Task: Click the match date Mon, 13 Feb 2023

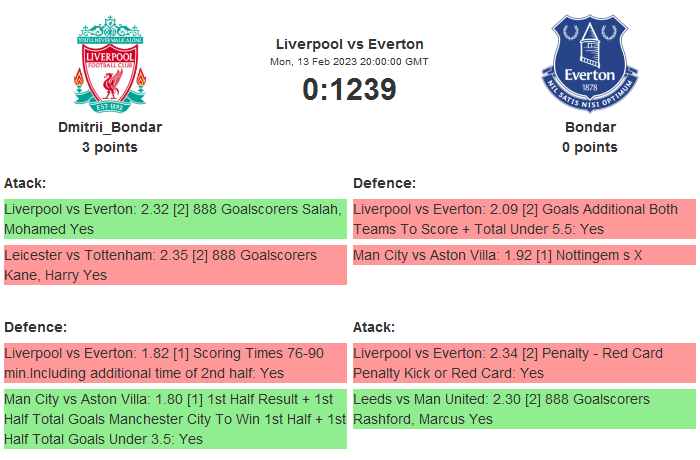Action: coord(349,61)
